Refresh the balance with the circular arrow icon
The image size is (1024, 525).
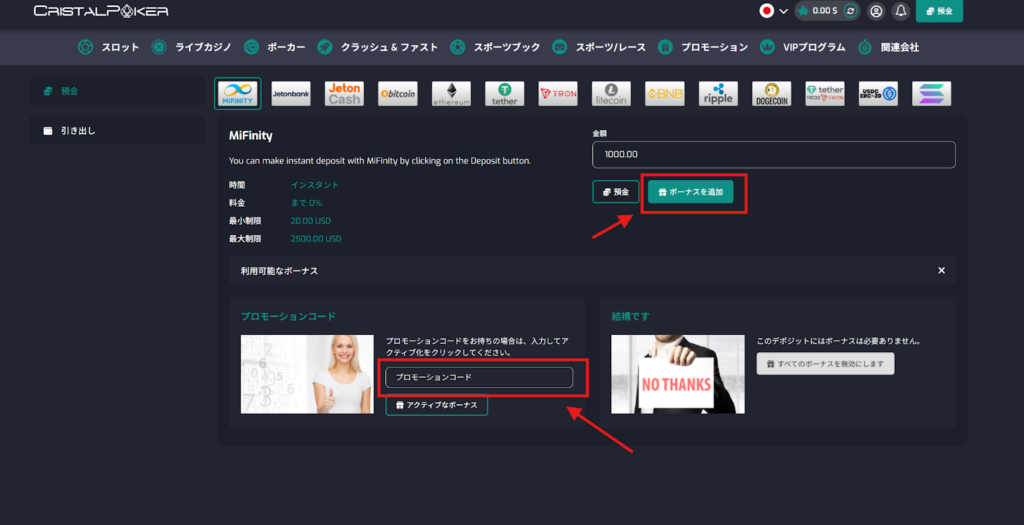click(x=850, y=11)
